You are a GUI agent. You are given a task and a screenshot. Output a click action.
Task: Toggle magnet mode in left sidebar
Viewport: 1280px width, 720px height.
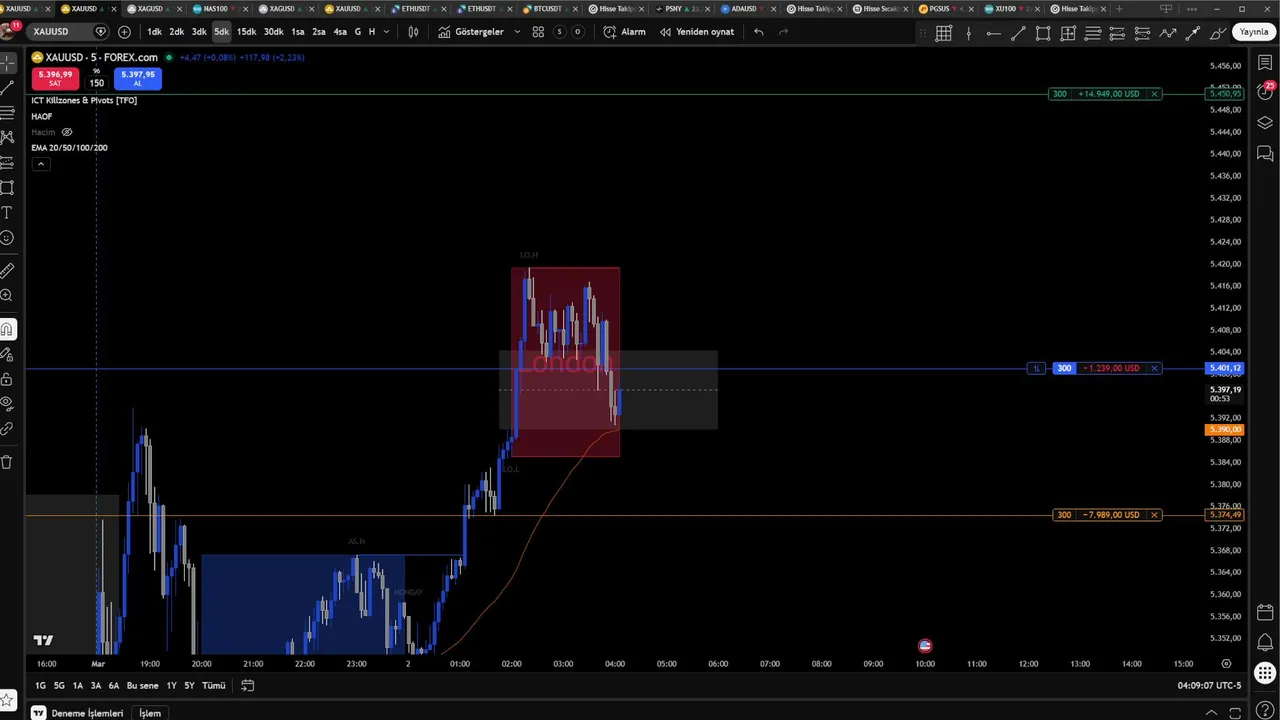(x=7, y=329)
